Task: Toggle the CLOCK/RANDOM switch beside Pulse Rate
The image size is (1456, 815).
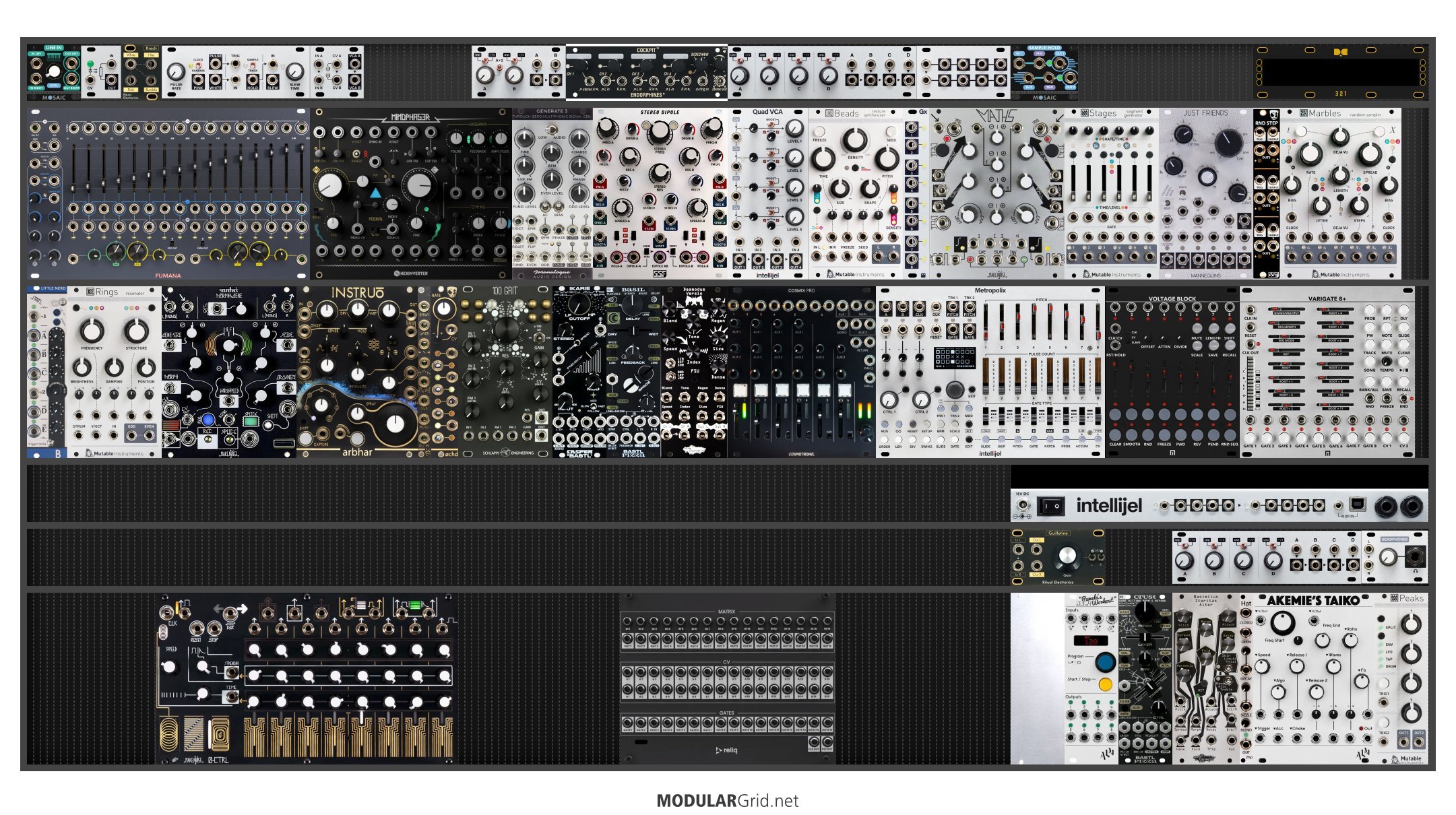Action: click(199, 65)
